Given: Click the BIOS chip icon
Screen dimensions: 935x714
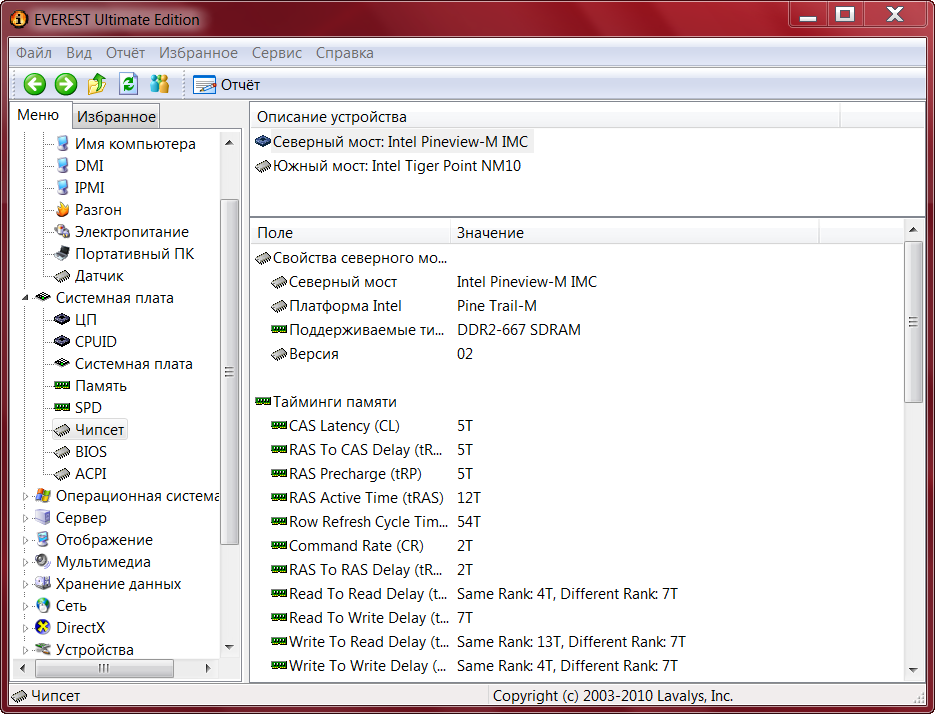Looking at the screenshot, I should (x=62, y=452).
